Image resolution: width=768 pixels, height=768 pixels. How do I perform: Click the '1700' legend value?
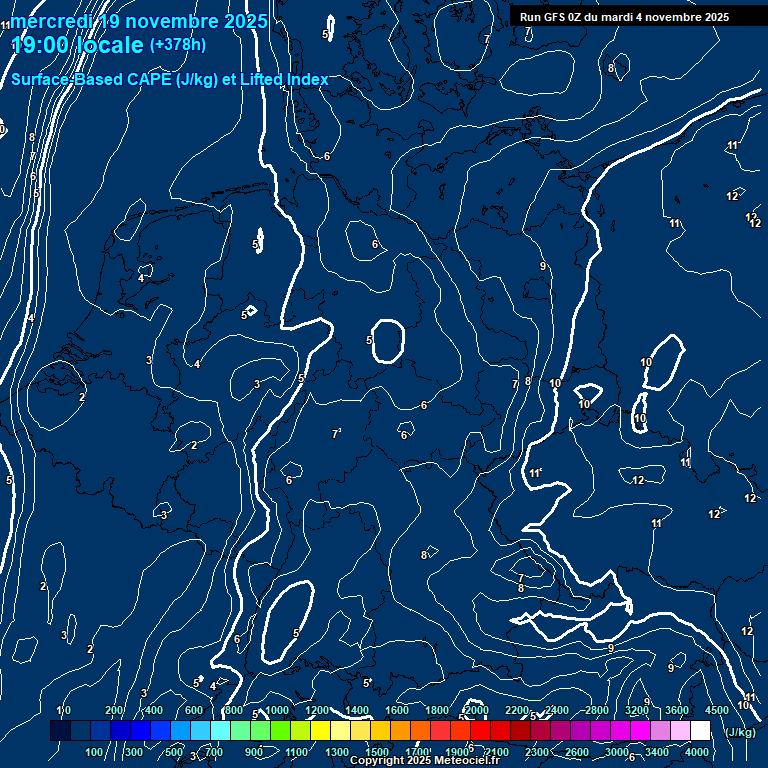click(x=417, y=752)
